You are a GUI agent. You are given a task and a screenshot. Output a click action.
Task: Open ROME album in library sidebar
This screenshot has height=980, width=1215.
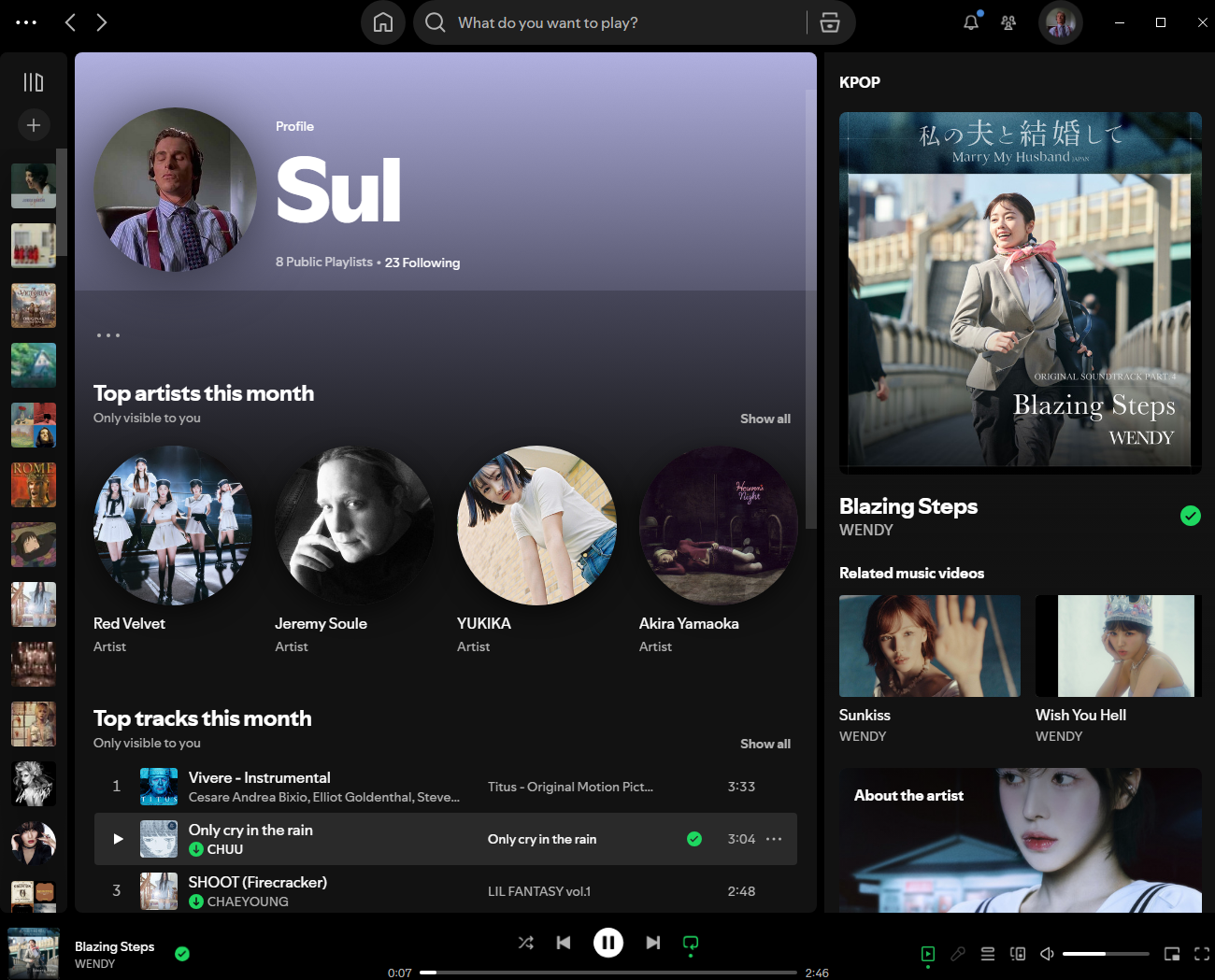click(x=34, y=485)
